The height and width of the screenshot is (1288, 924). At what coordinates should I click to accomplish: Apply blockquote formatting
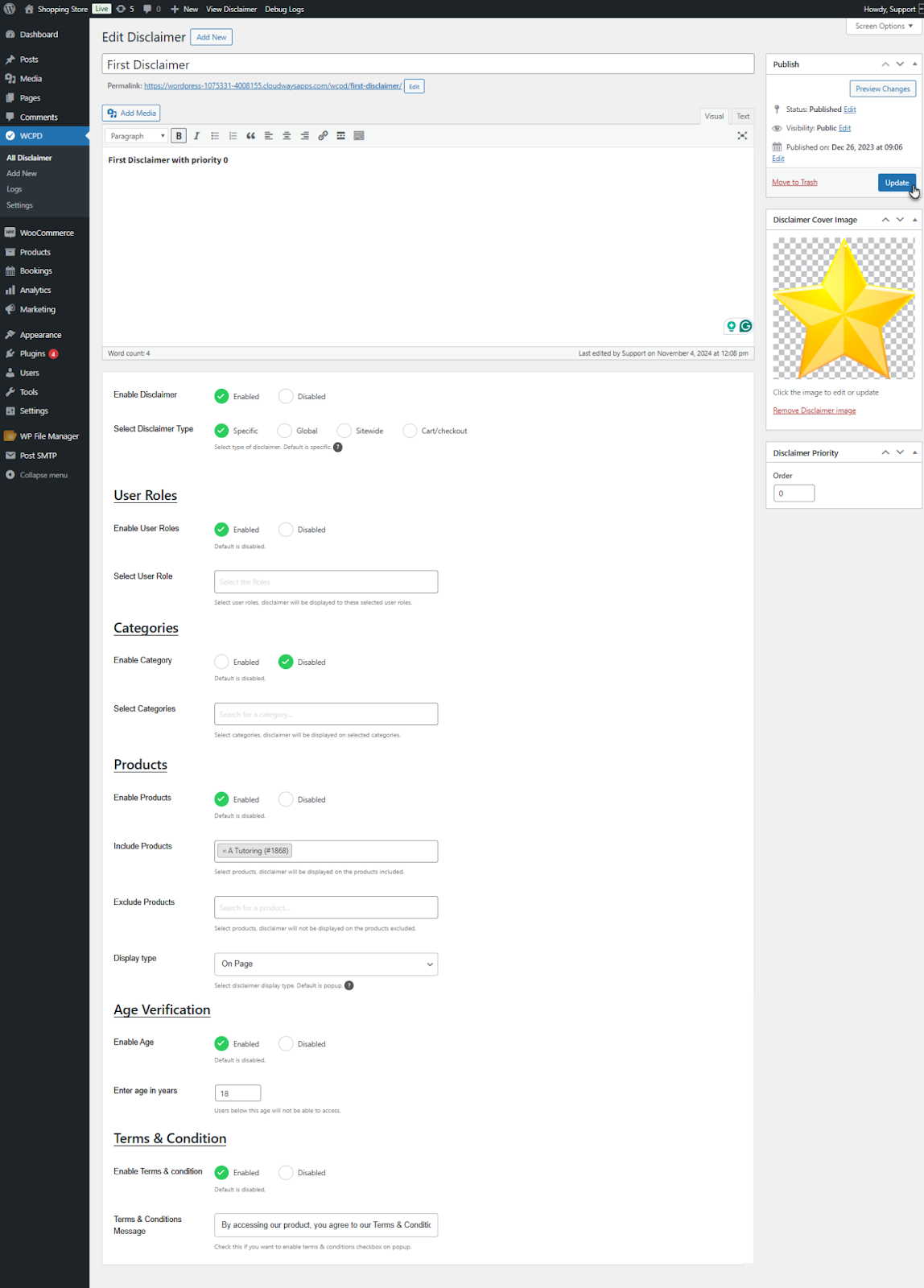click(x=250, y=136)
